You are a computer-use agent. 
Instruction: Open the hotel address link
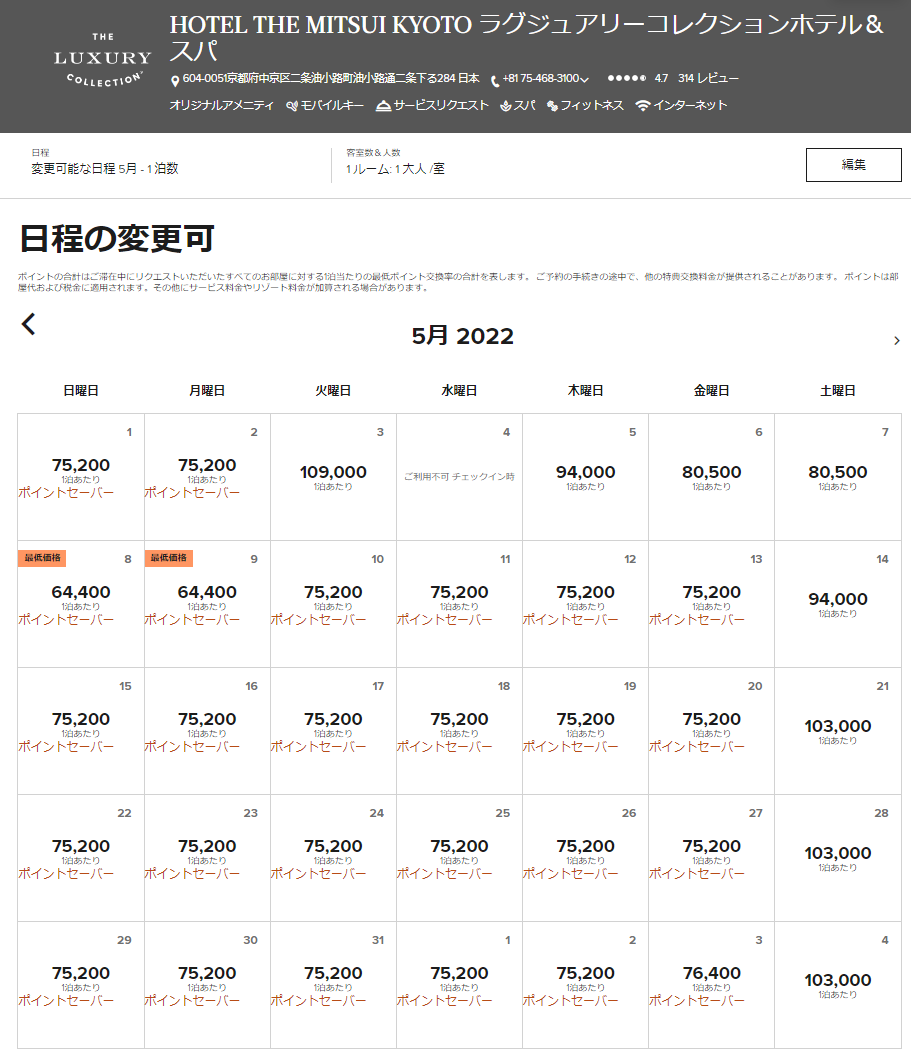point(331,78)
